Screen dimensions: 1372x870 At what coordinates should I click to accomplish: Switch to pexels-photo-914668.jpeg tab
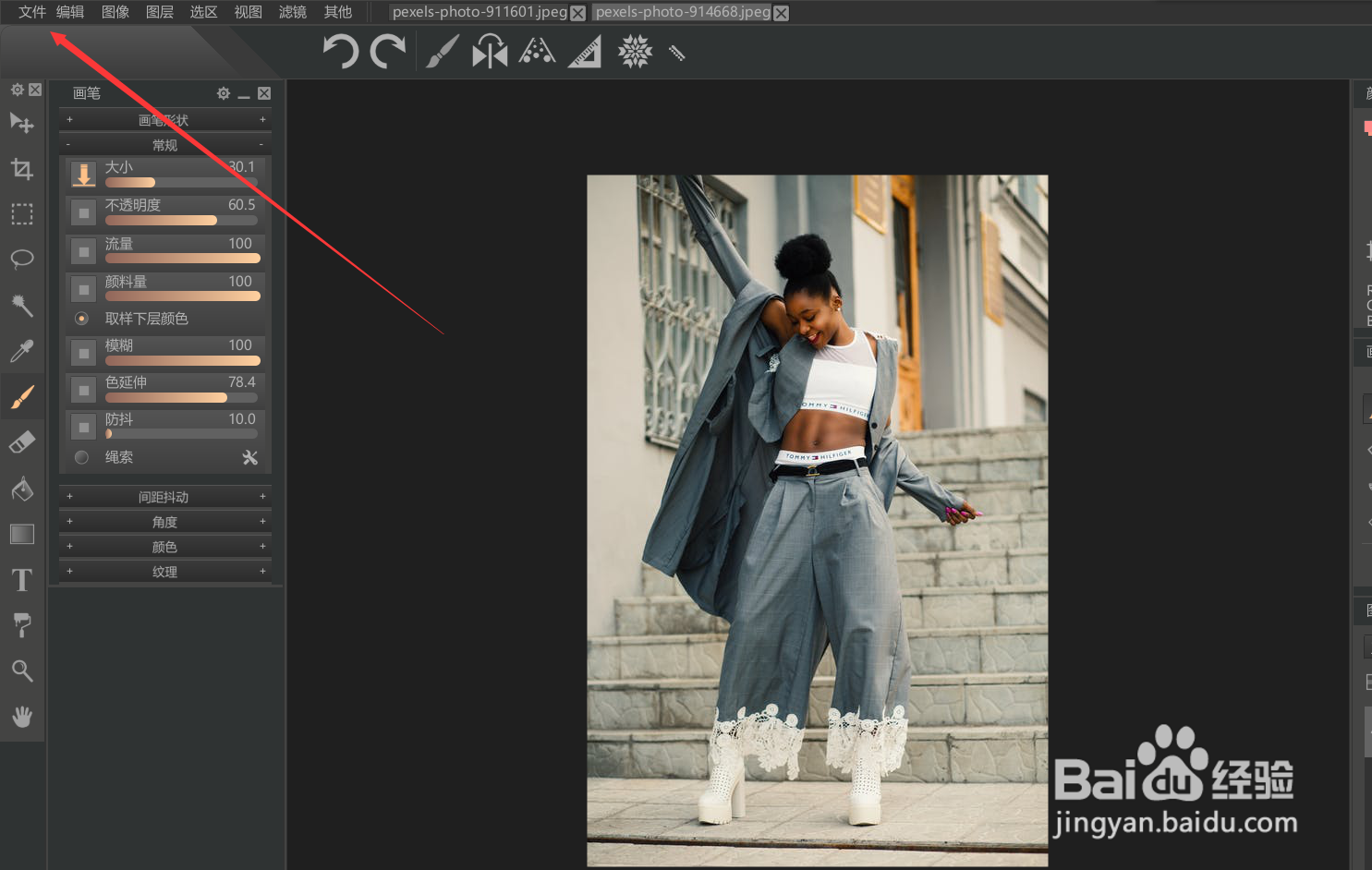(683, 12)
